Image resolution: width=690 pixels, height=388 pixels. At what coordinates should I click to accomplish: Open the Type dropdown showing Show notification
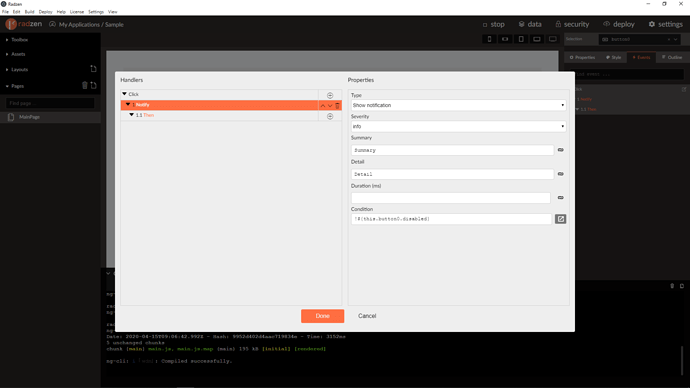(x=459, y=105)
